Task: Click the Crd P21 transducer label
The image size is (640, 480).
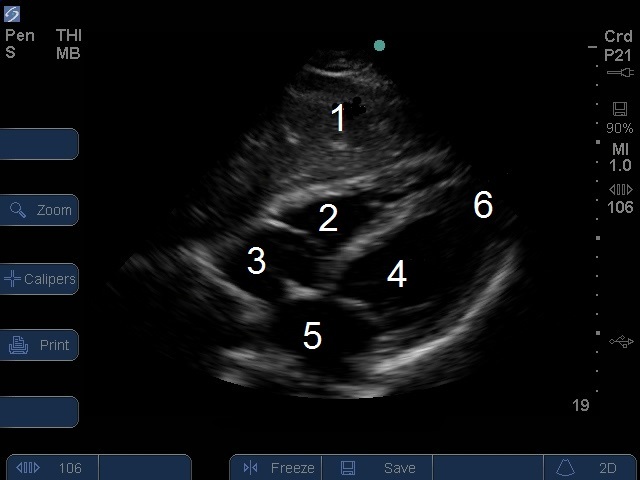Action: click(x=618, y=45)
